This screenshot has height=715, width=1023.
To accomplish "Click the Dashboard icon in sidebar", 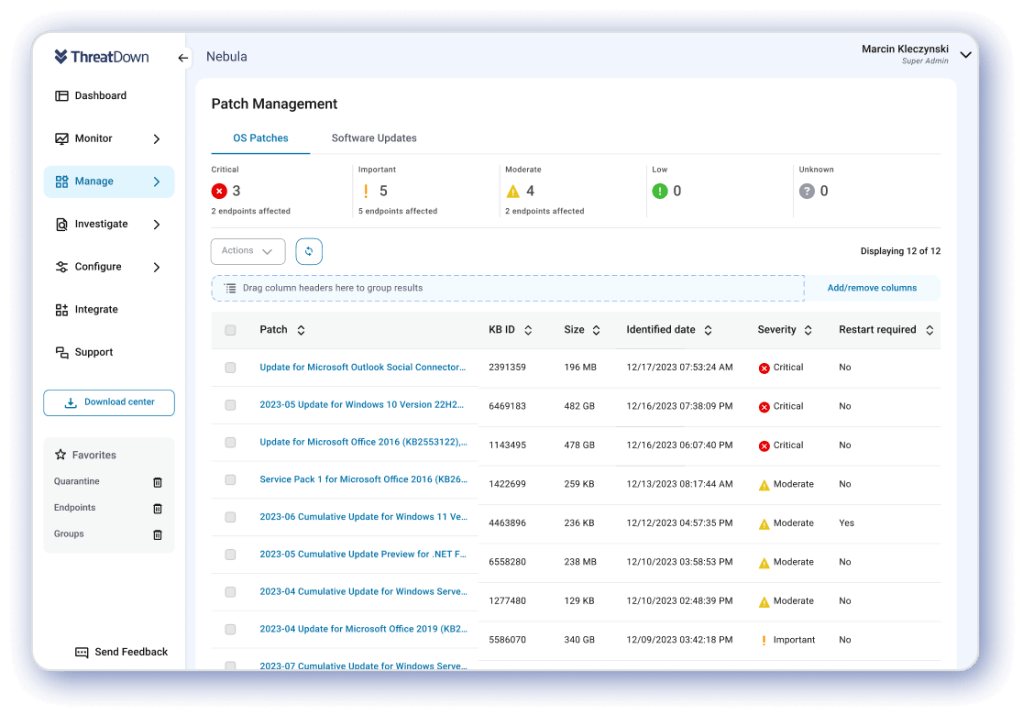I will (x=62, y=96).
